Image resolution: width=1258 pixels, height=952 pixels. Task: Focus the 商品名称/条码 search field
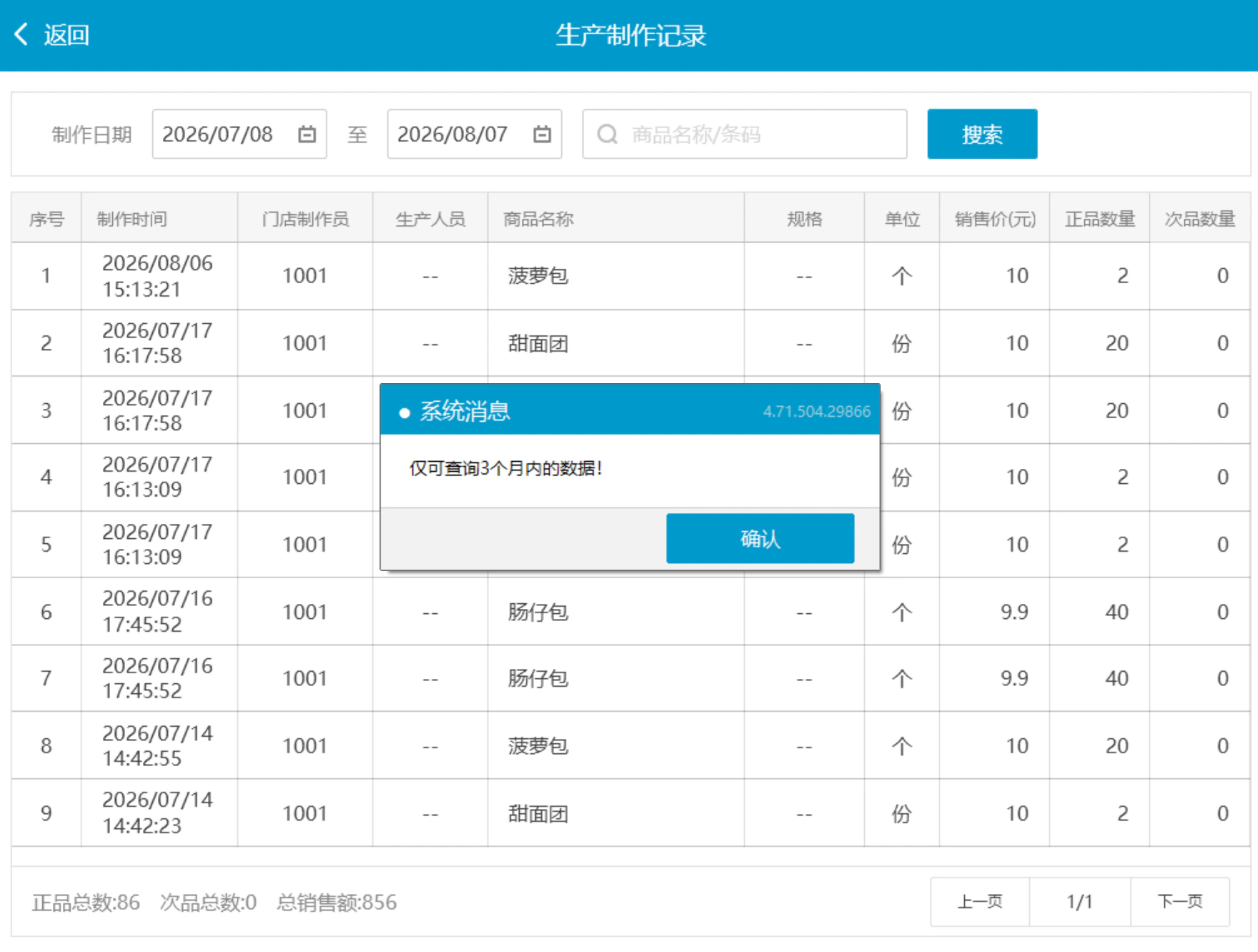744,134
